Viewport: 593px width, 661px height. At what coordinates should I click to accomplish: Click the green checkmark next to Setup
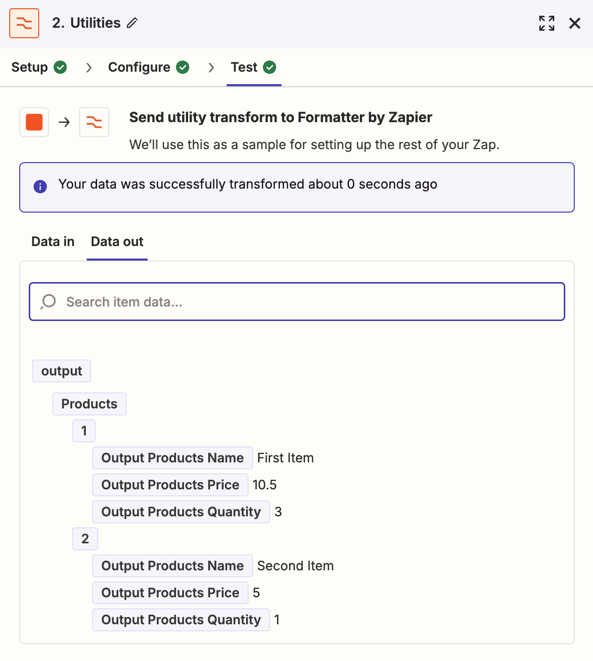pyautogui.click(x=60, y=67)
